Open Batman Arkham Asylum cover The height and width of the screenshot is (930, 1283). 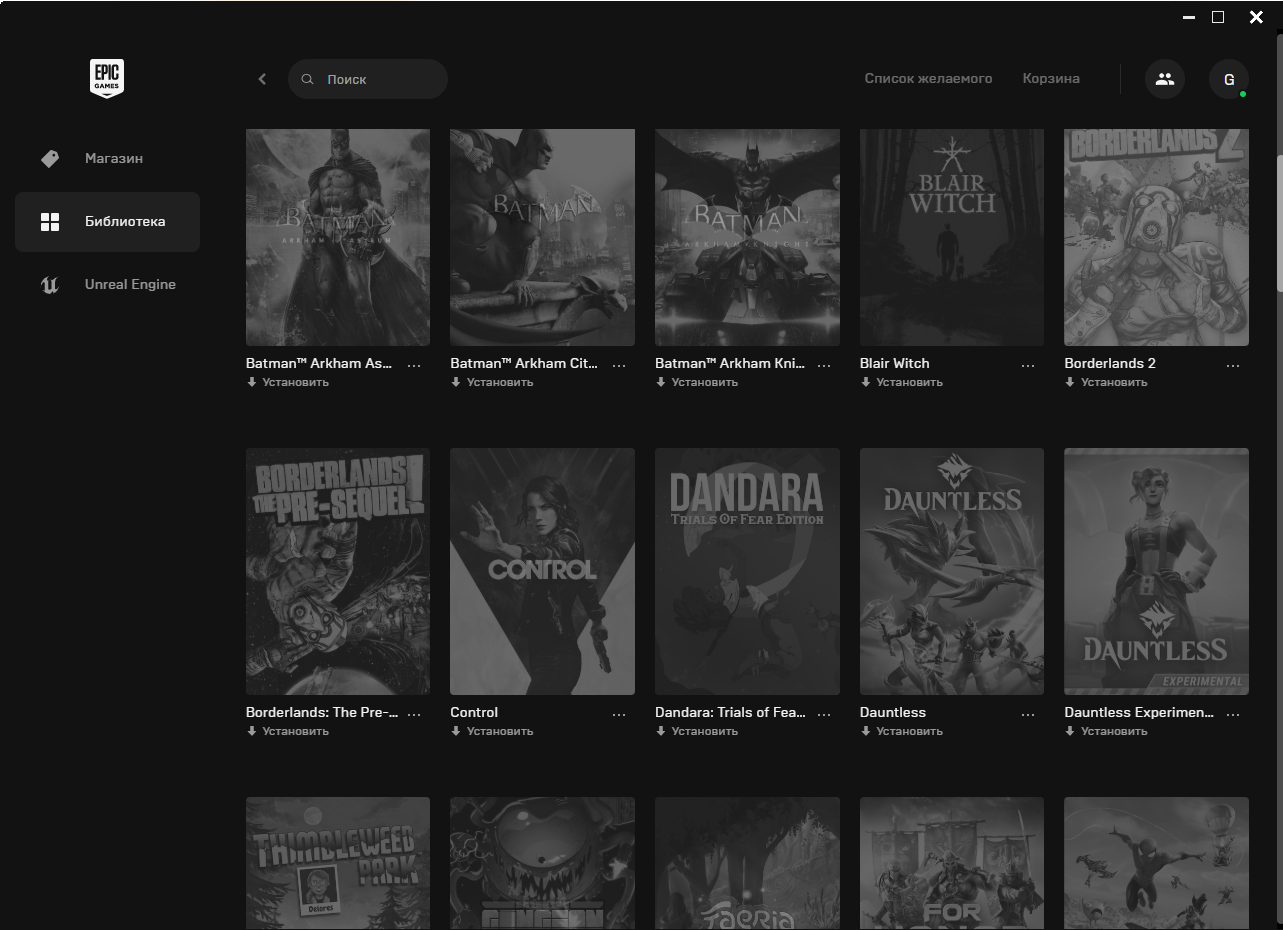(x=338, y=237)
